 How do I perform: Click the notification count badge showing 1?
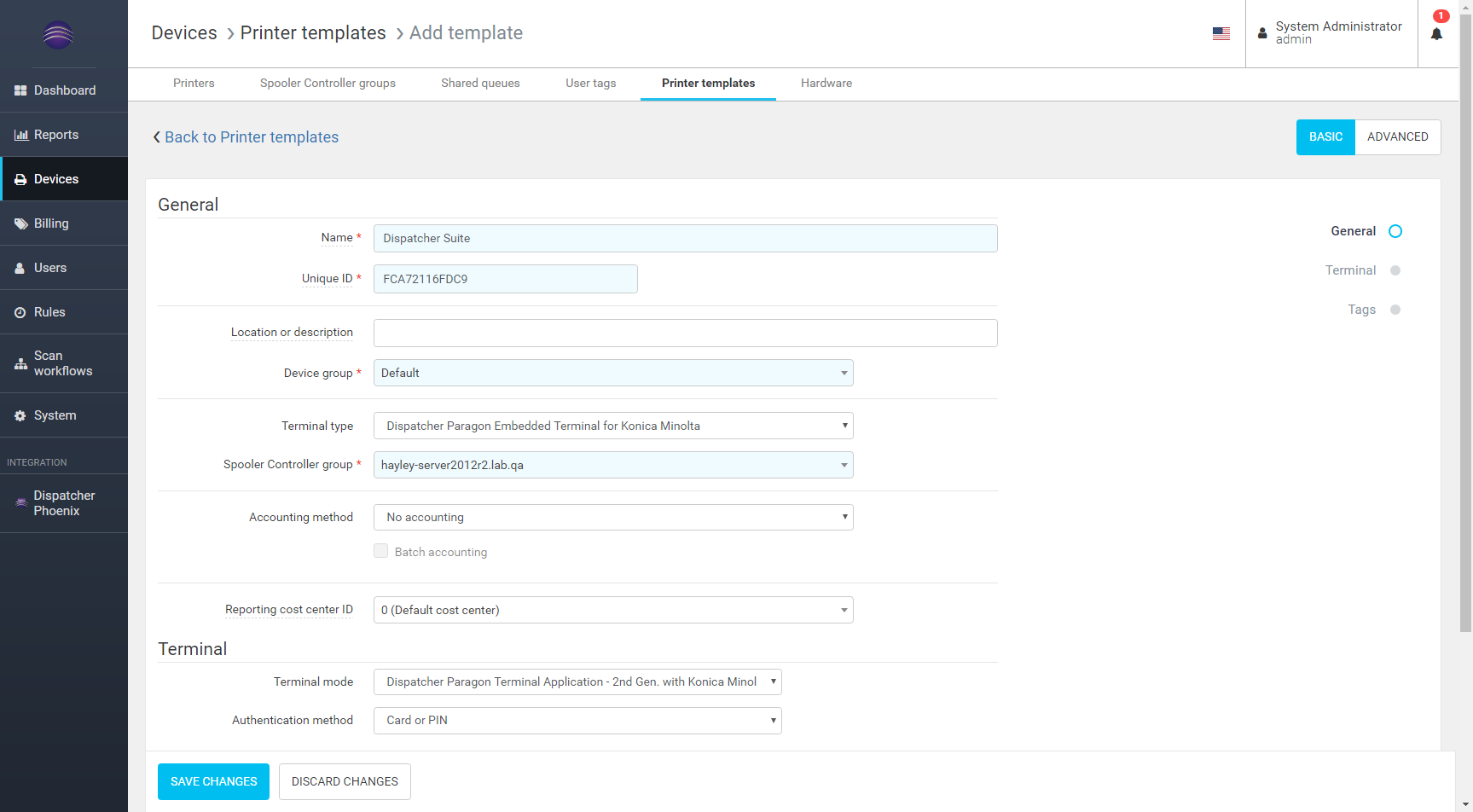(x=1441, y=16)
